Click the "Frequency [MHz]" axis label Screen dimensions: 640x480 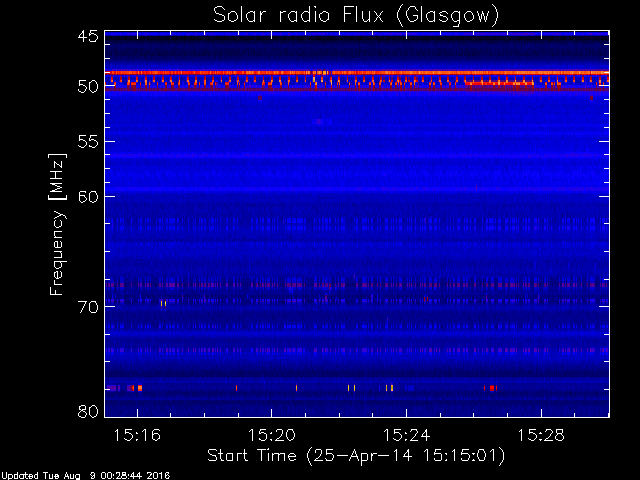point(57,224)
